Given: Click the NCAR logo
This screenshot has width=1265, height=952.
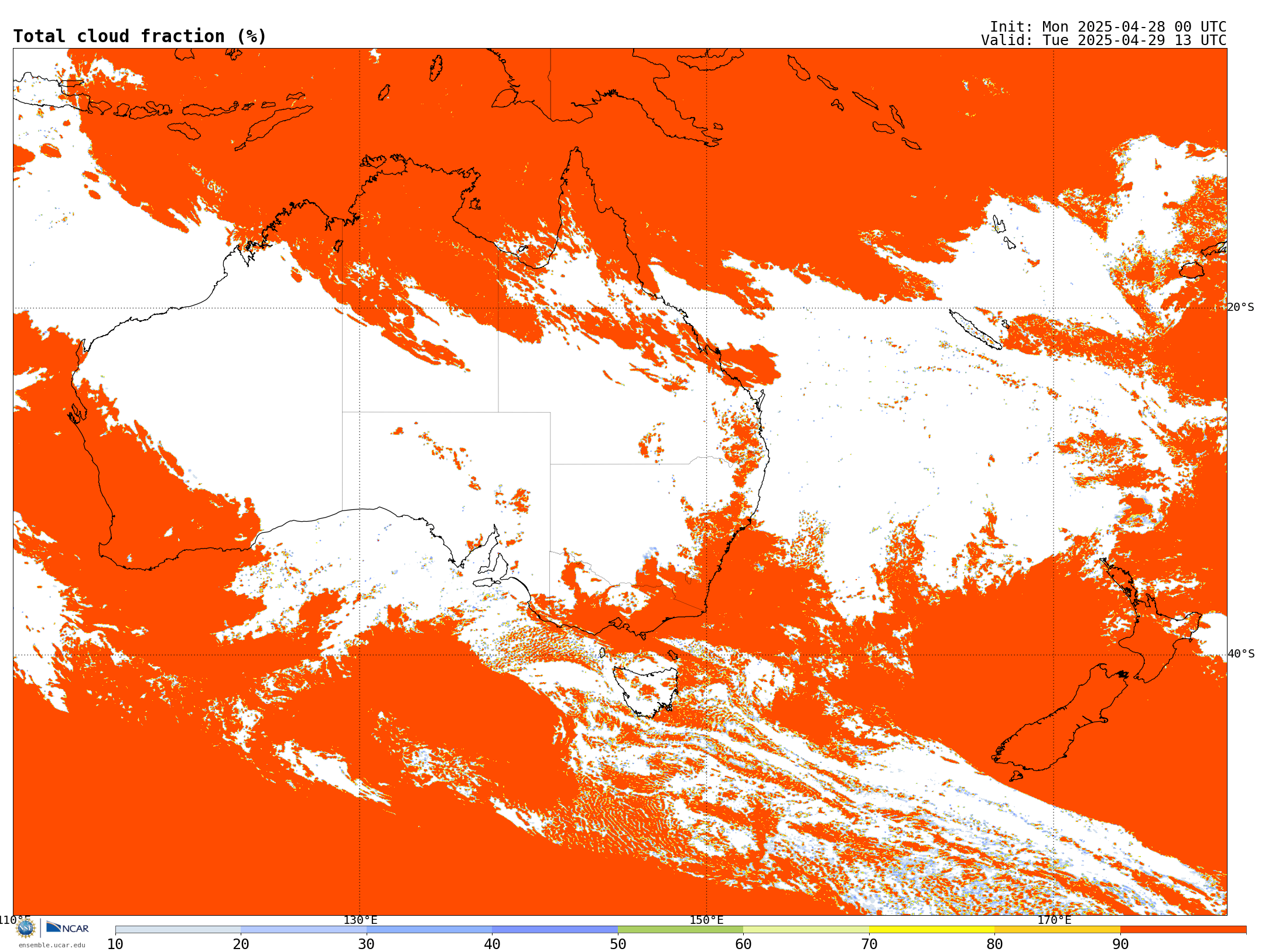Looking at the screenshot, I should [x=67, y=927].
